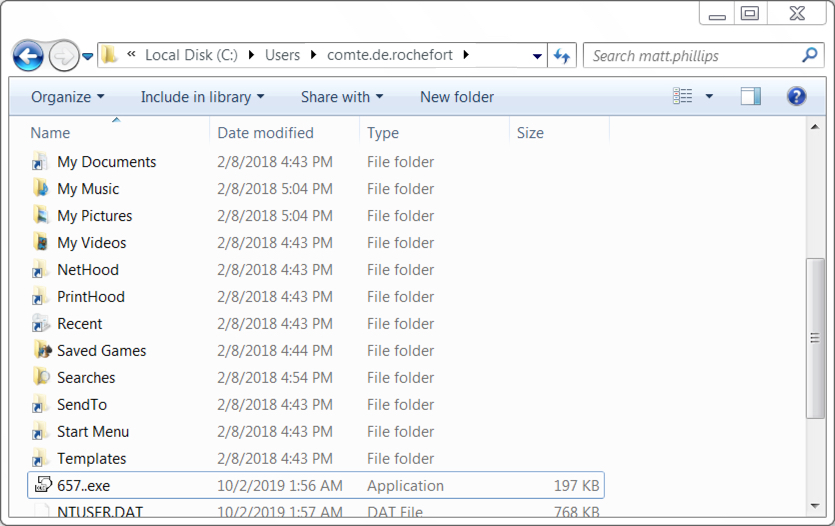835x526 pixels.
Task: Sort by Type column header
Action: (435, 133)
